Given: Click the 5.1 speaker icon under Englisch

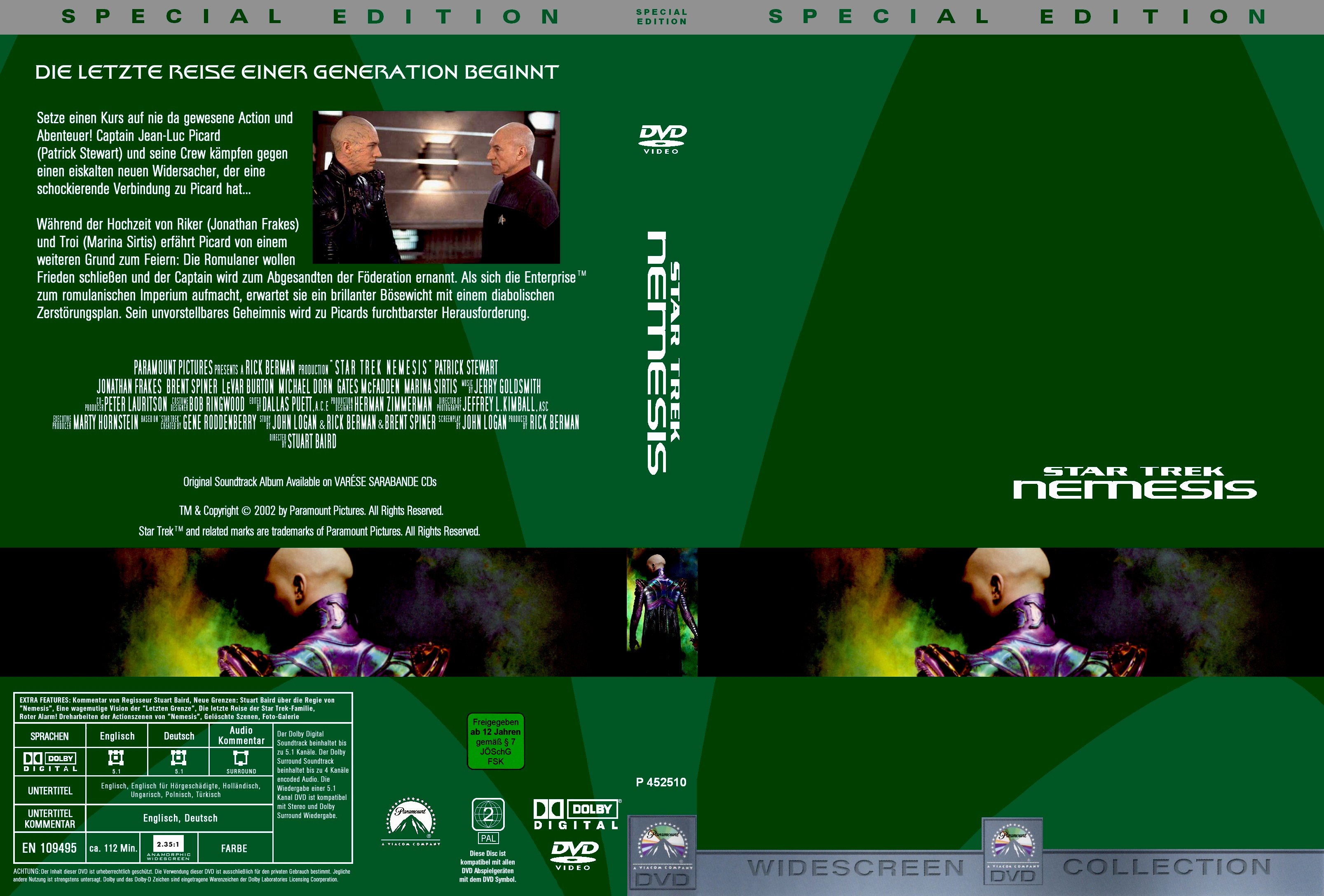Looking at the screenshot, I should click(x=116, y=758).
